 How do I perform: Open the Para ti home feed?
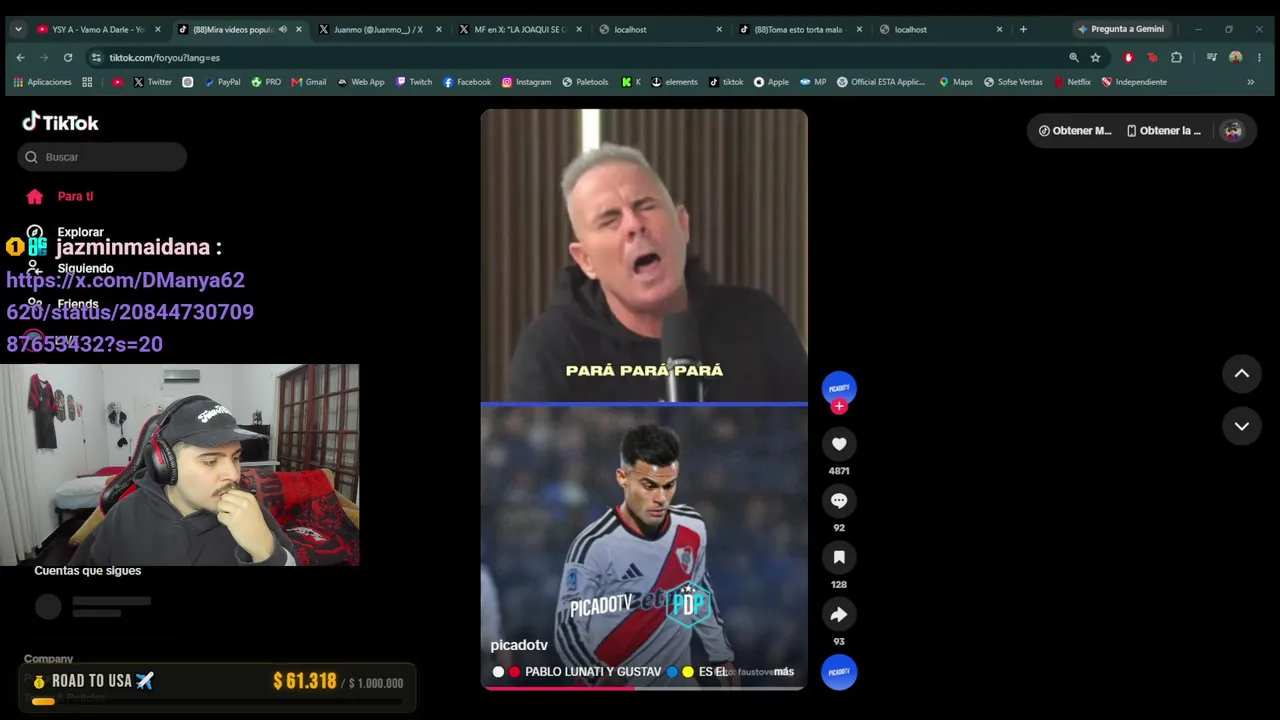pos(61,197)
